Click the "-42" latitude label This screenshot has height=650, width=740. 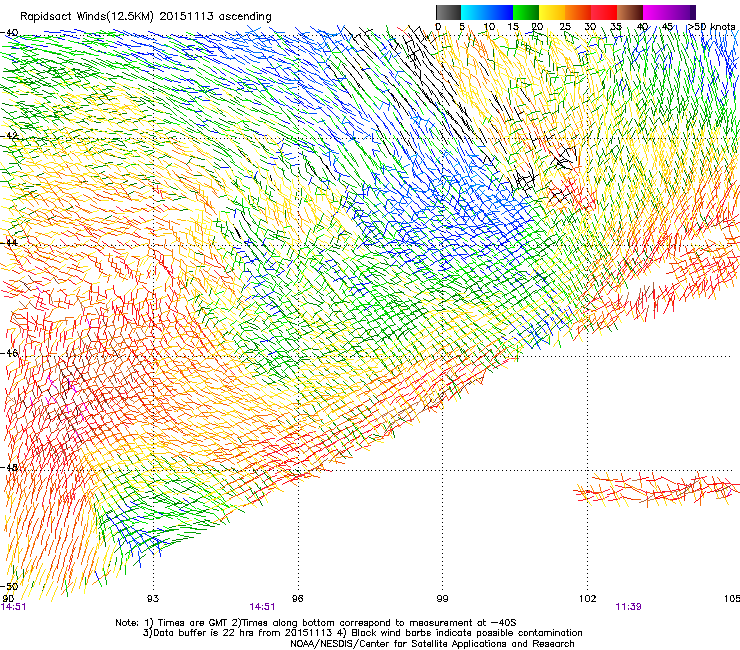click(x=9, y=135)
